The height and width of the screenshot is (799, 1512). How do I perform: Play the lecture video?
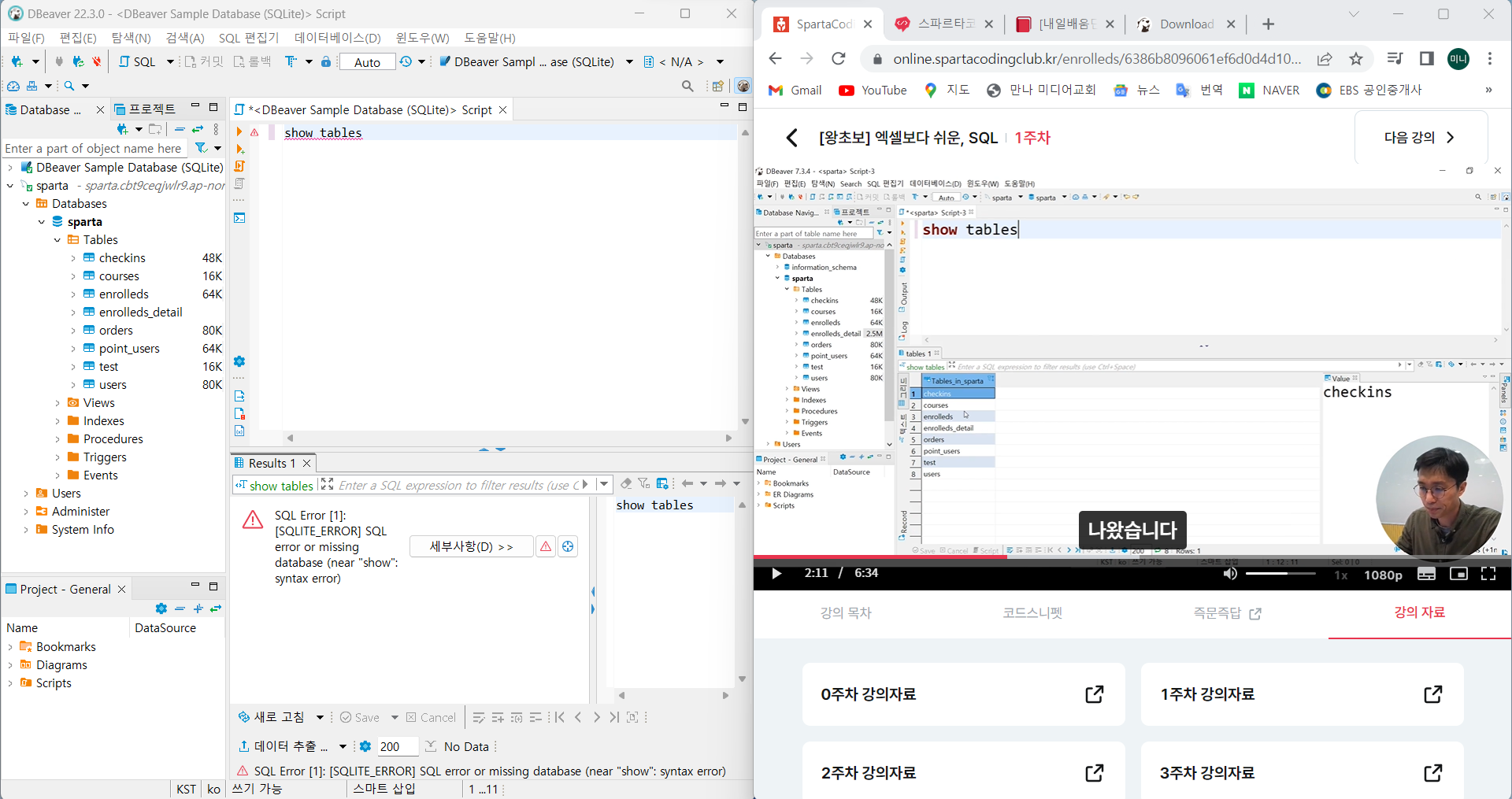click(x=776, y=574)
